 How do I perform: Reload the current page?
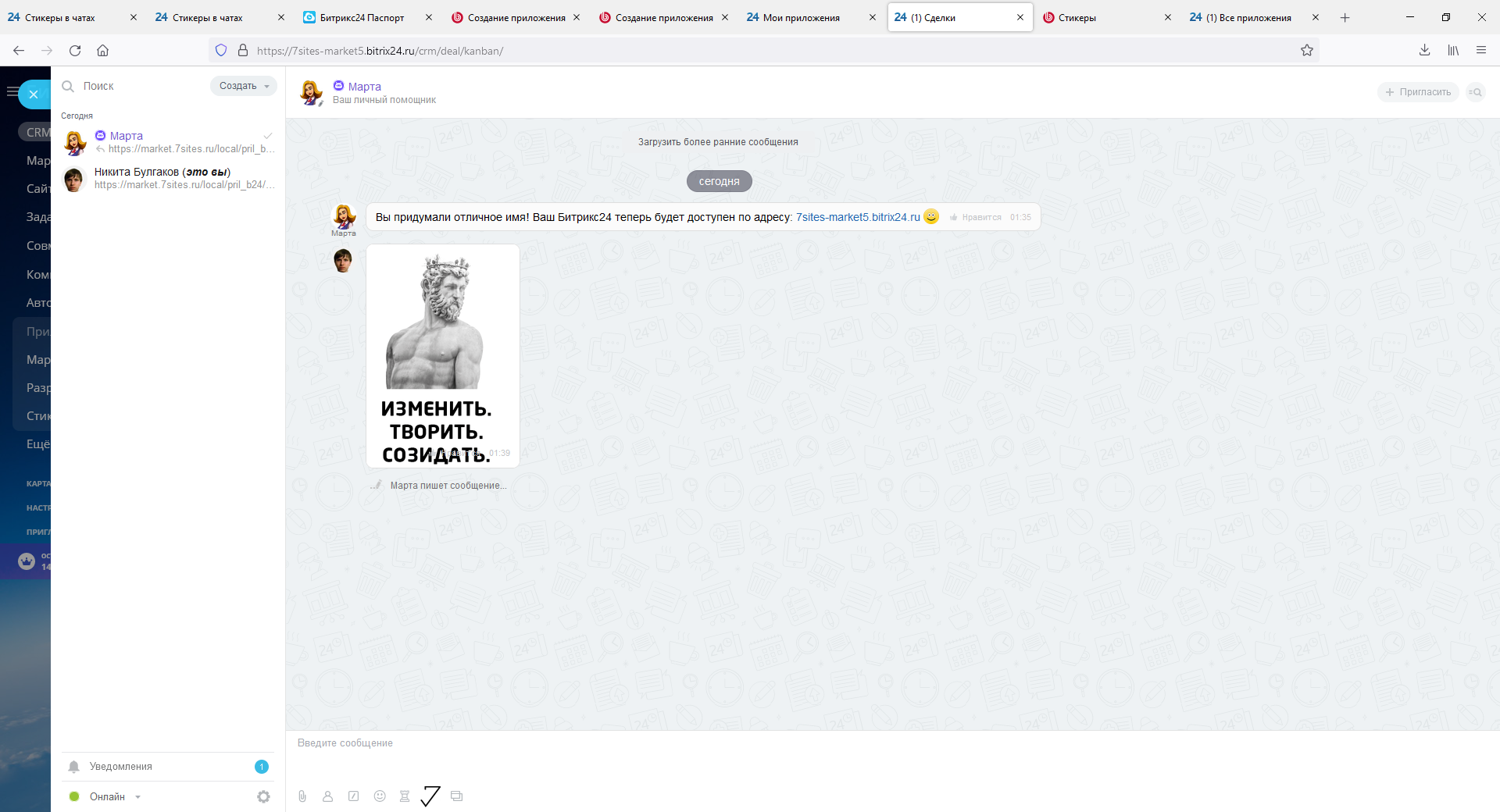pyautogui.click(x=75, y=51)
